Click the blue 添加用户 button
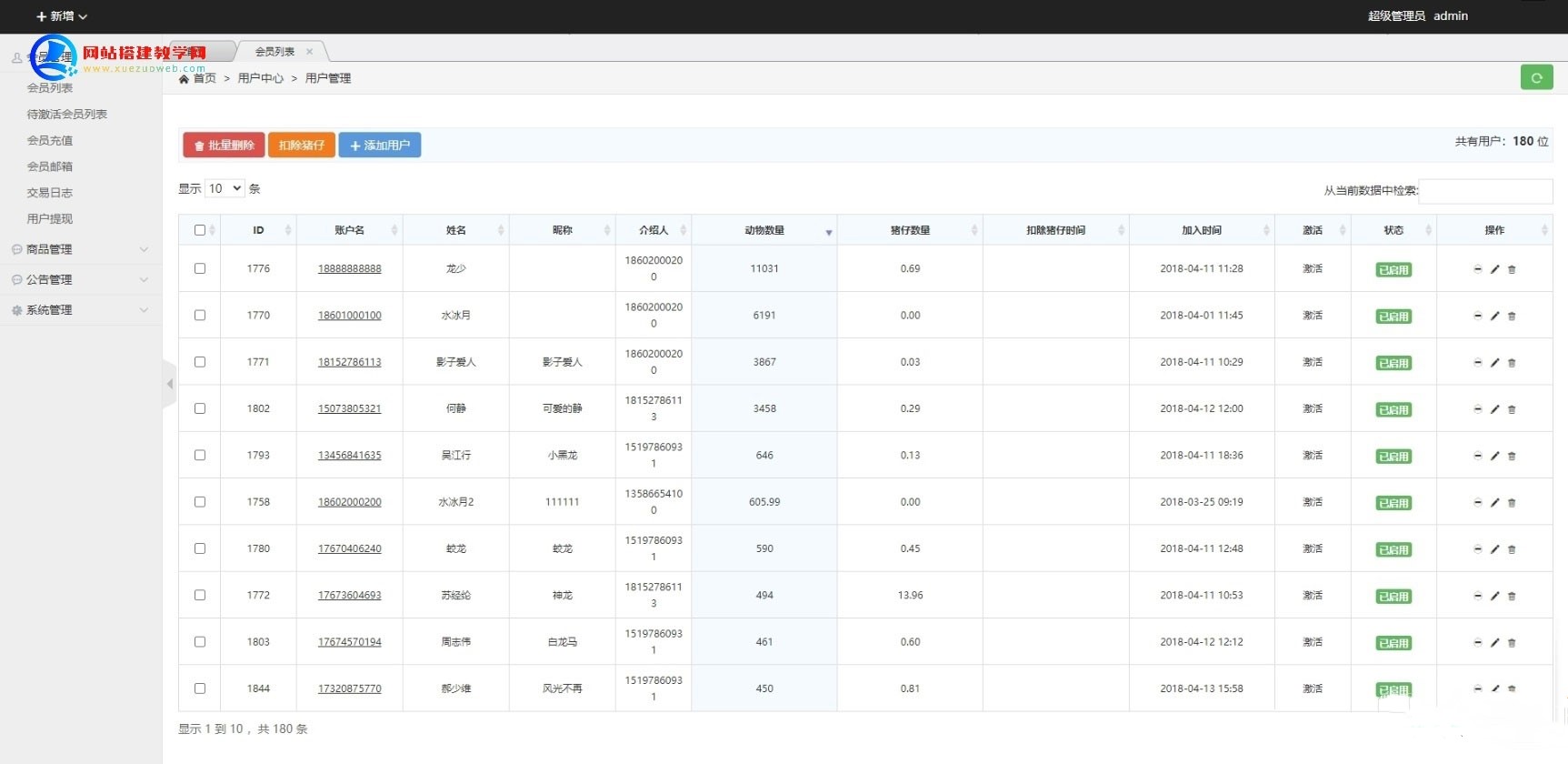1568x764 pixels. click(x=380, y=145)
